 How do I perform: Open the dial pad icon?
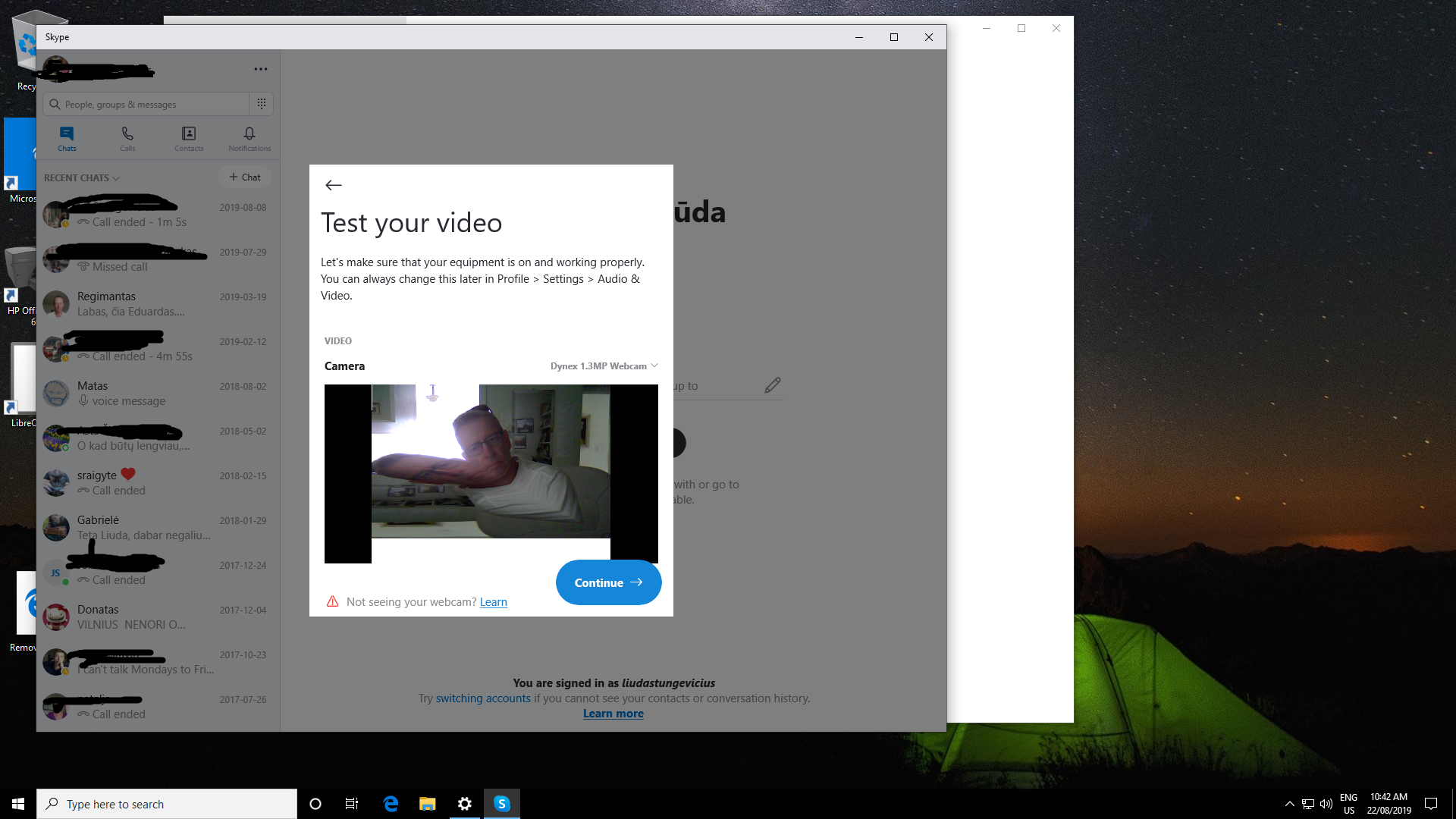click(262, 104)
